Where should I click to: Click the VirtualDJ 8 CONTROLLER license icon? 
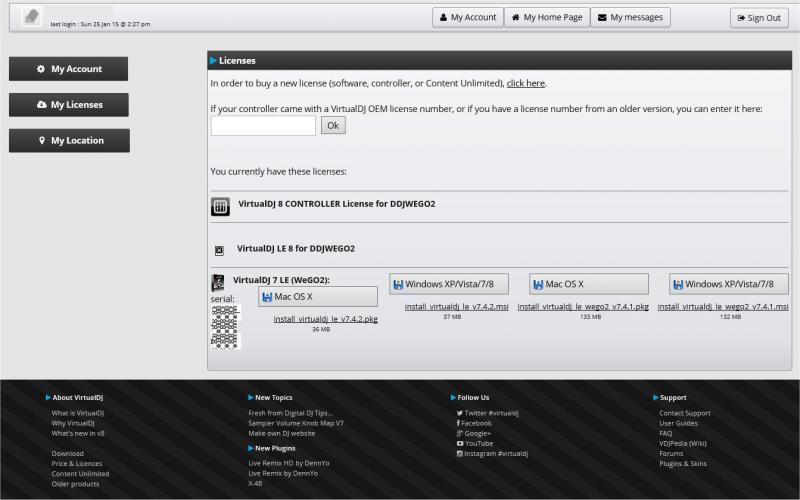tap(220, 206)
